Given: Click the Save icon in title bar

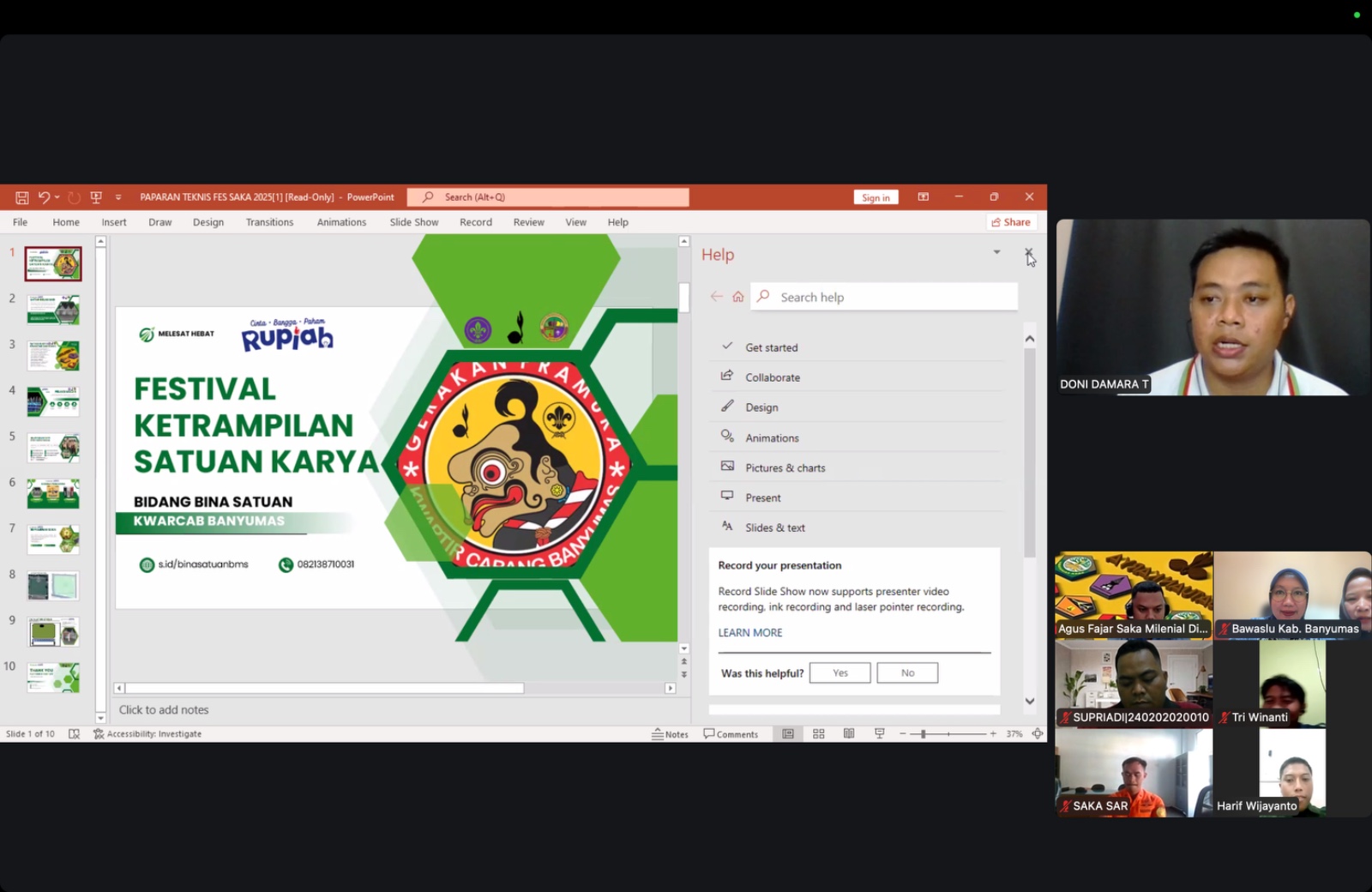Looking at the screenshot, I should tap(22, 197).
